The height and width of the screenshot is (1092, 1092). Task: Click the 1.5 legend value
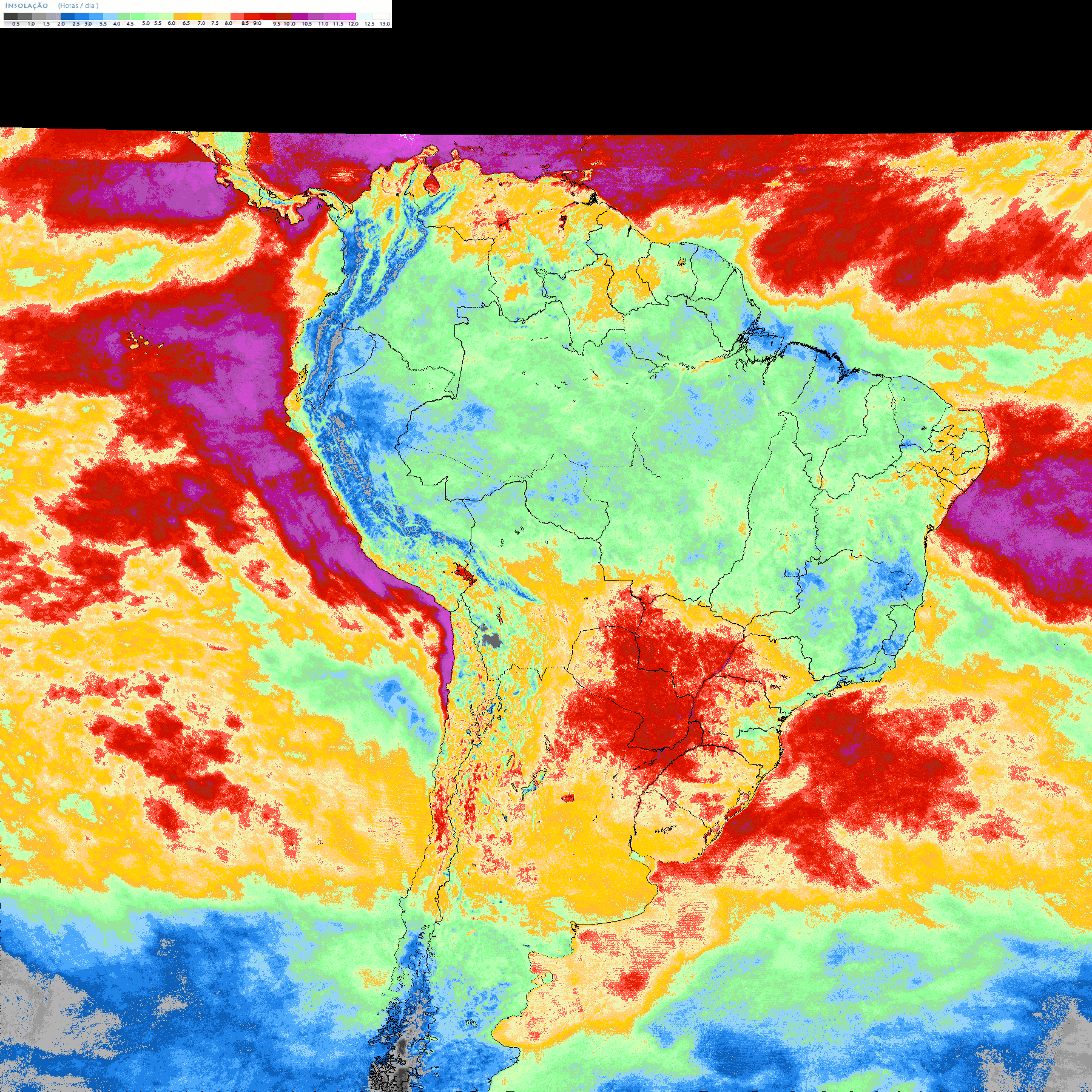pyautogui.click(x=46, y=24)
